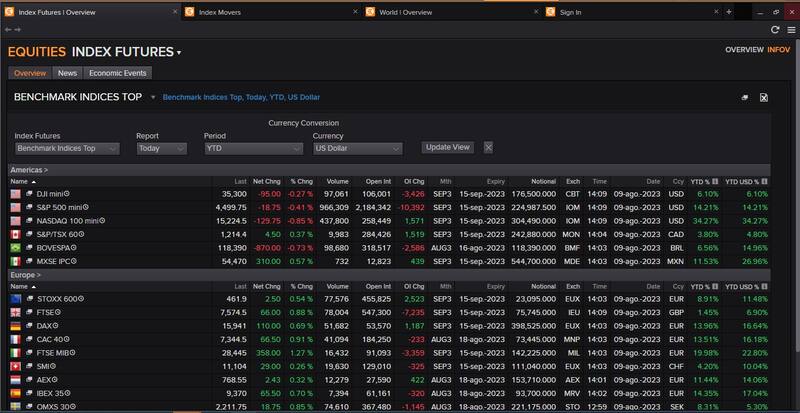Click the Benchmark Indices Top, Today, YTD link
800x413 pixels.
(240, 98)
